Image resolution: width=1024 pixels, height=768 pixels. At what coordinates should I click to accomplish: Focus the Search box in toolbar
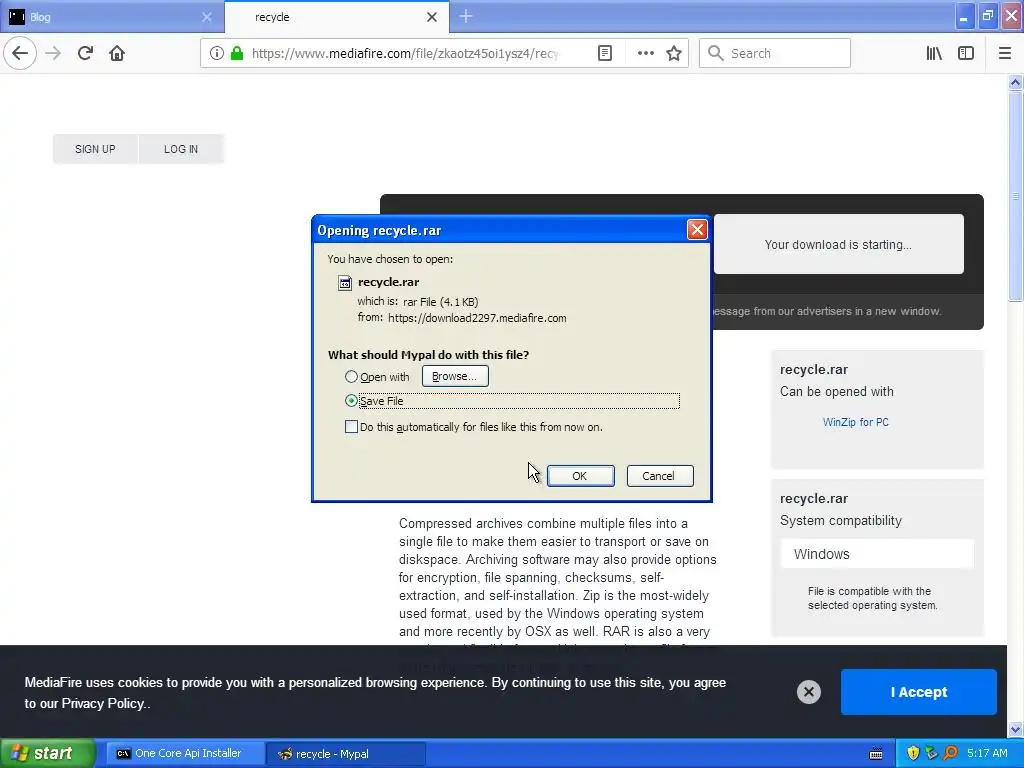[x=775, y=53]
